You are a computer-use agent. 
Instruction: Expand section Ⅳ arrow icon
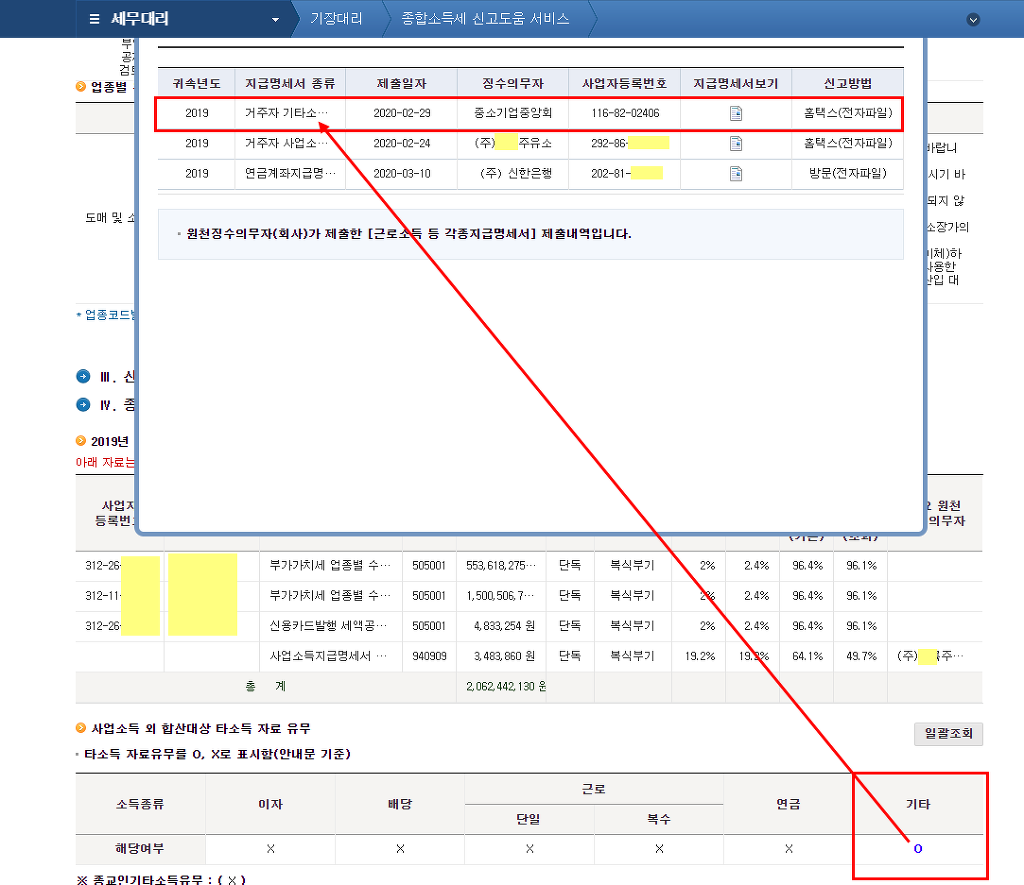pos(83,404)
